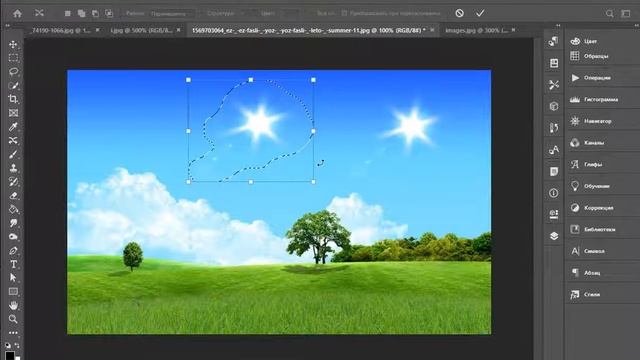
Task: Switch to the summer-11.jpg document tab
Action: [308, 30]
